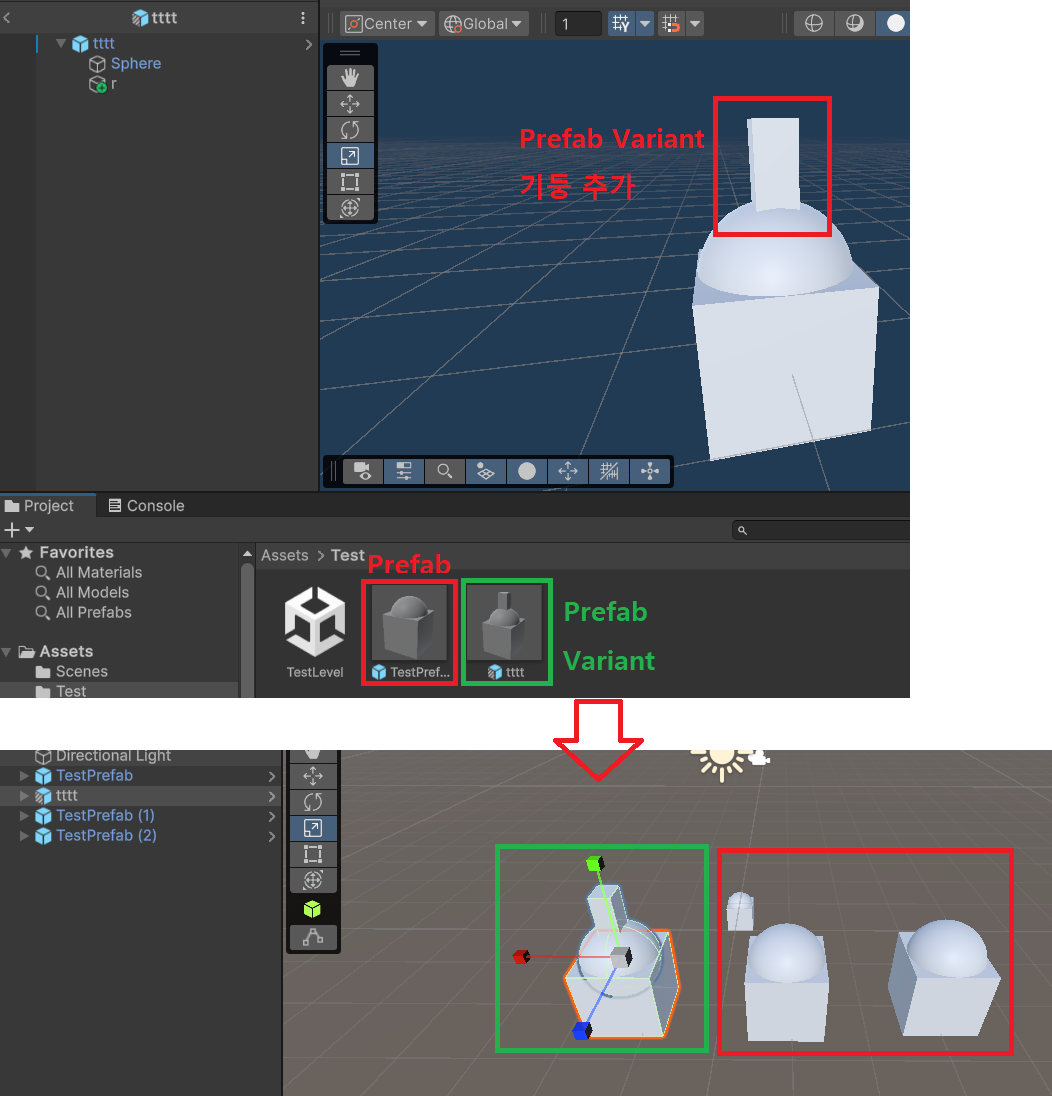Click the sun Directional Light gizmo
Screen dimensions: 1052x1096
point(721,763)
